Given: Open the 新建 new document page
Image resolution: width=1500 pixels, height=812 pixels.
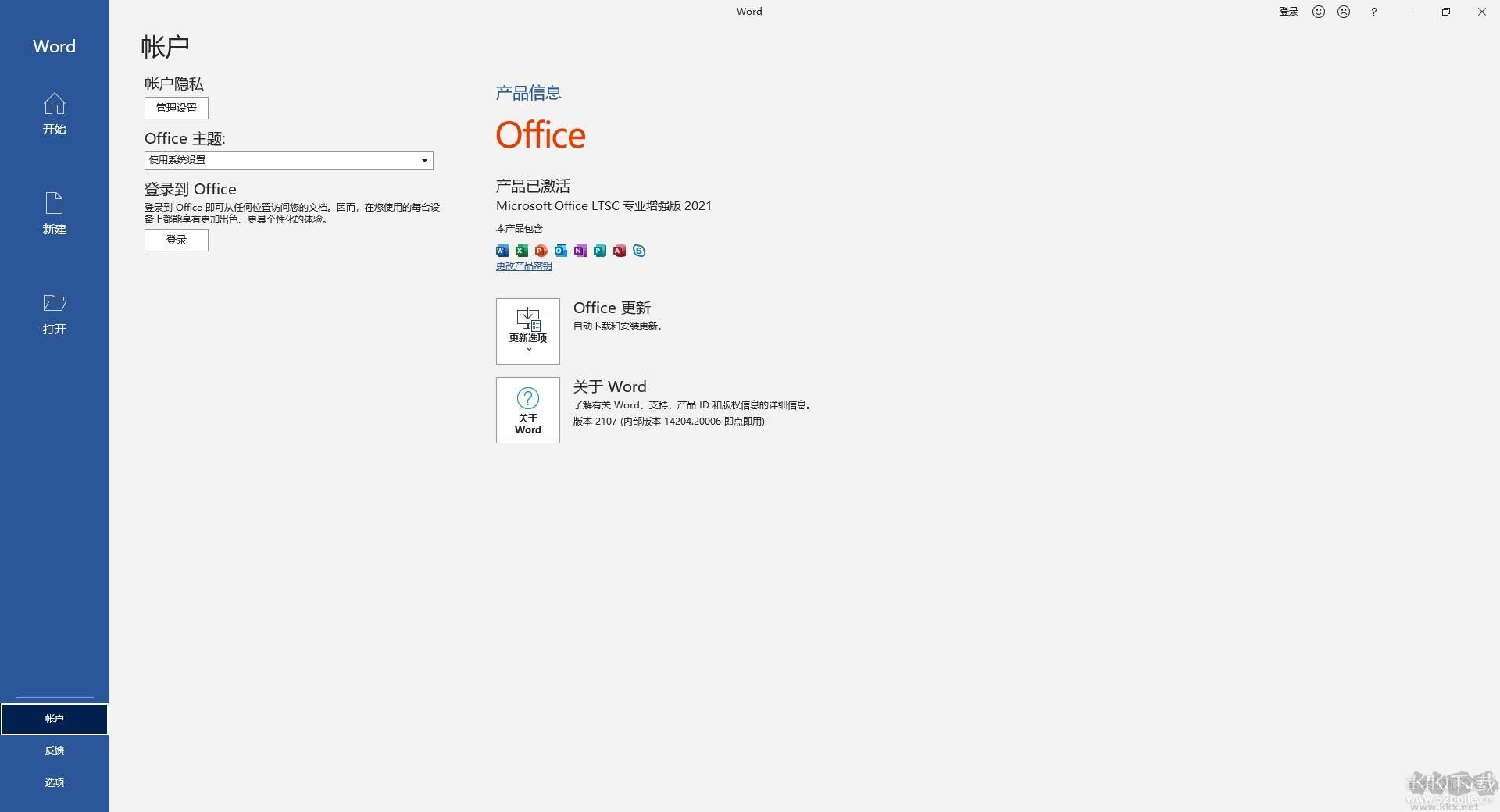Looking at the screenshot, I should tap(54, 215).
